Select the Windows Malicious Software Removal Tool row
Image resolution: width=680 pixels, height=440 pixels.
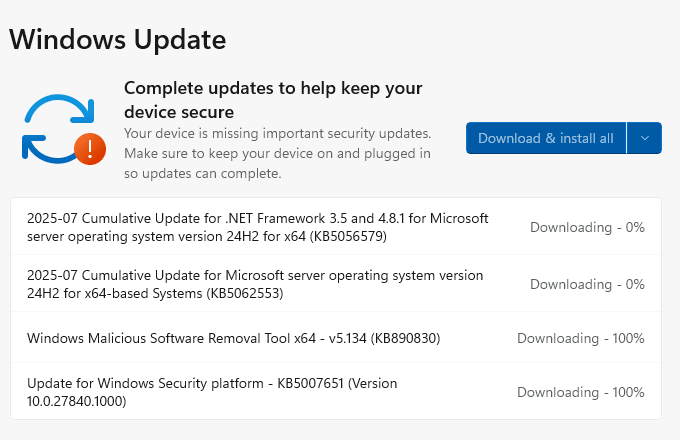[233, 339]
